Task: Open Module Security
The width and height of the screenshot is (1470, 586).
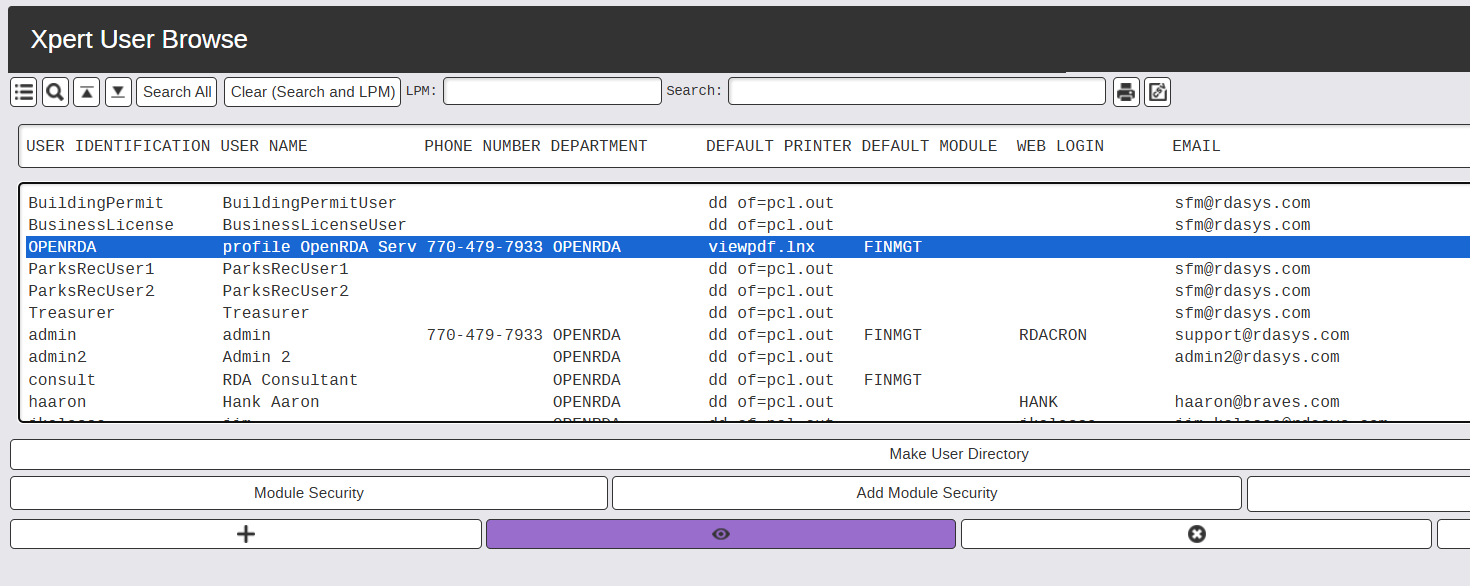Action: pyautogui.click(x=309, y=493)
